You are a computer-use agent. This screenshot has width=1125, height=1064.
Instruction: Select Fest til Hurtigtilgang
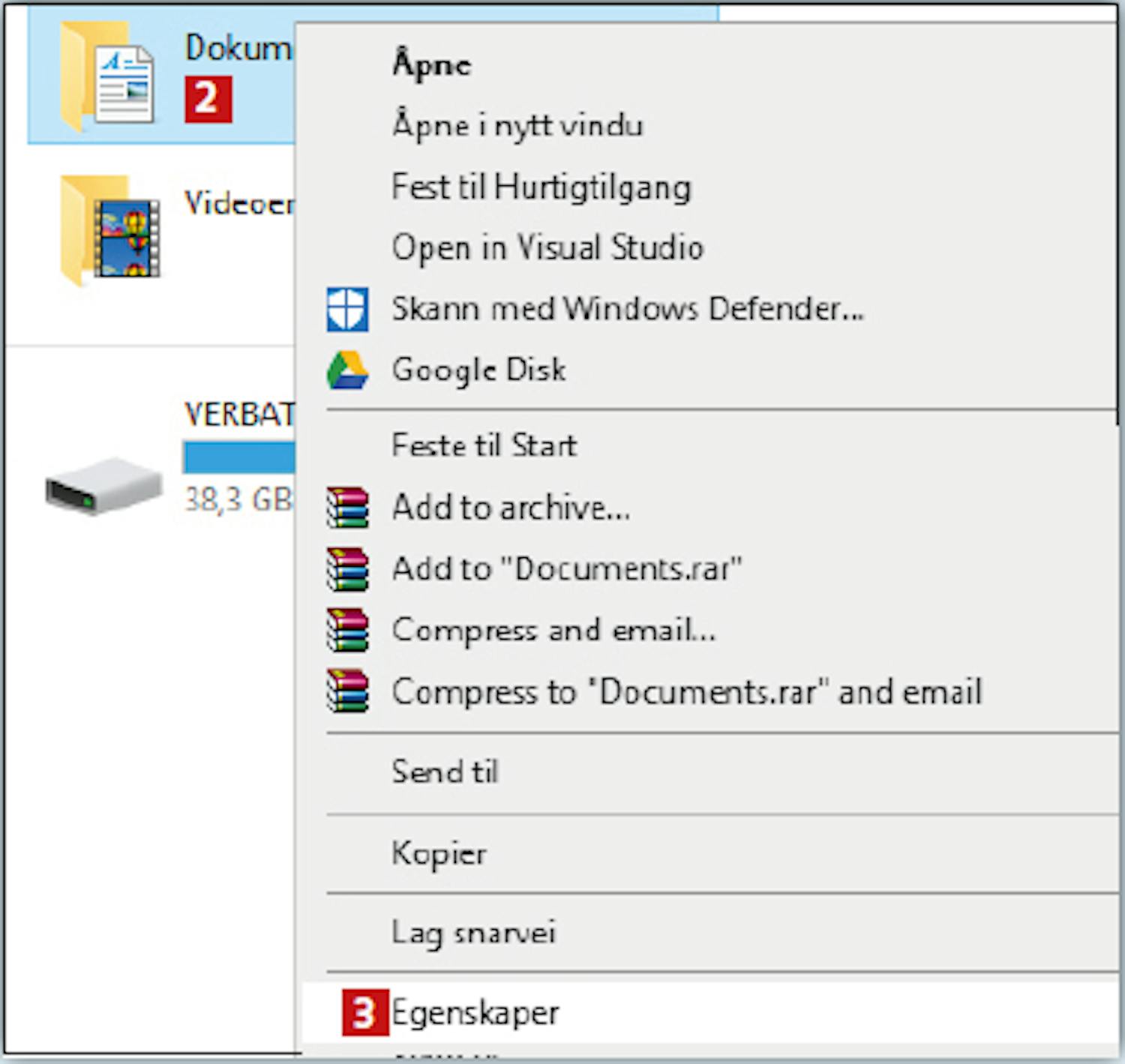541,187
